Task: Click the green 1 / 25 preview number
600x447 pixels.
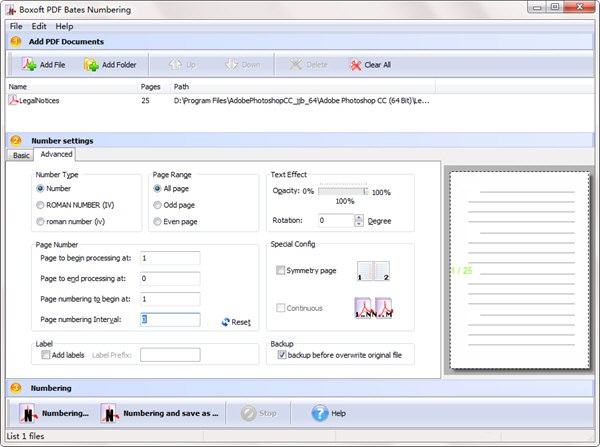Action: pyautogui.click(x=462, y=271)
